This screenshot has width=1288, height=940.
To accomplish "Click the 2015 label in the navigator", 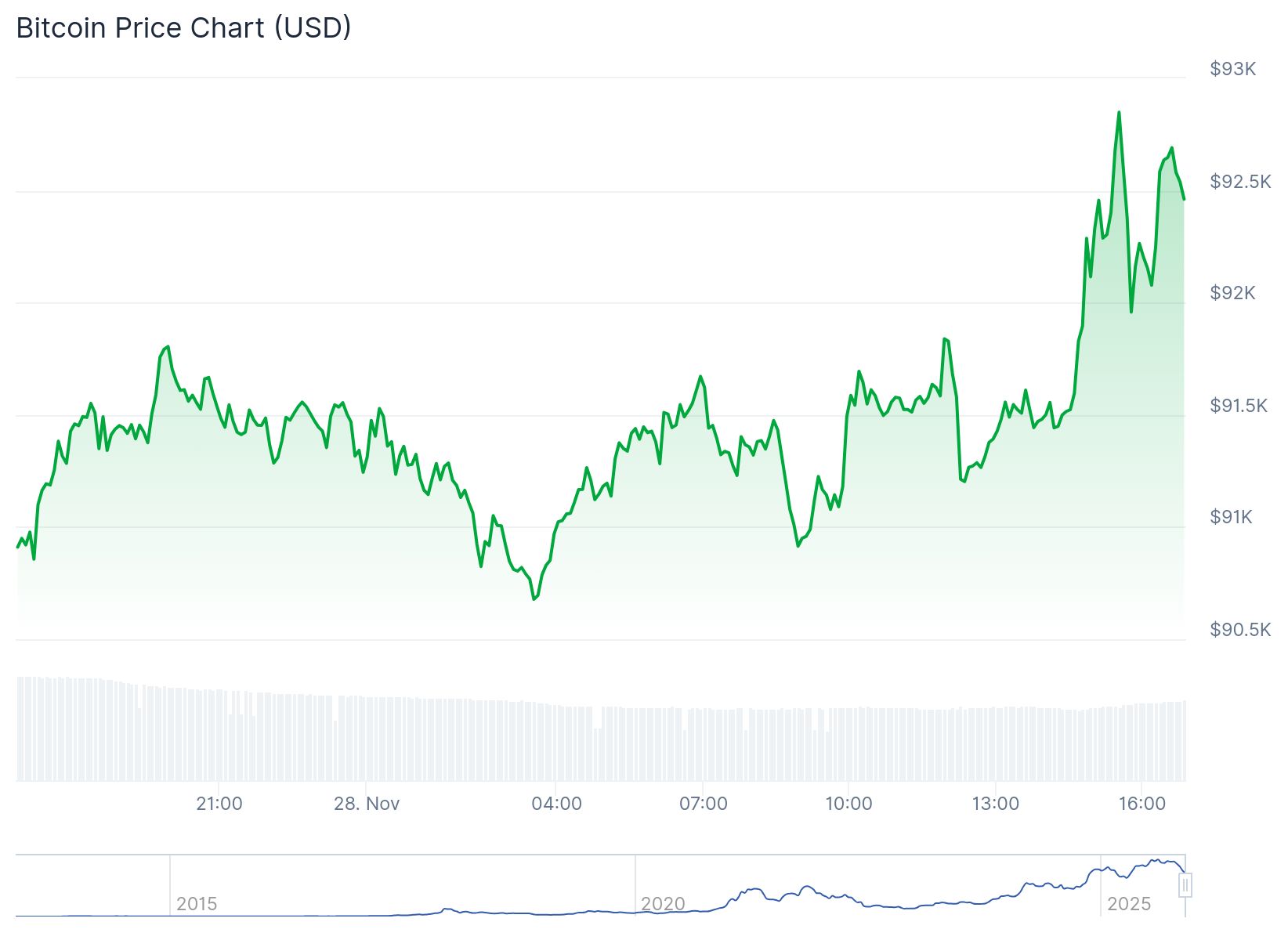I will tap(197, 904).
